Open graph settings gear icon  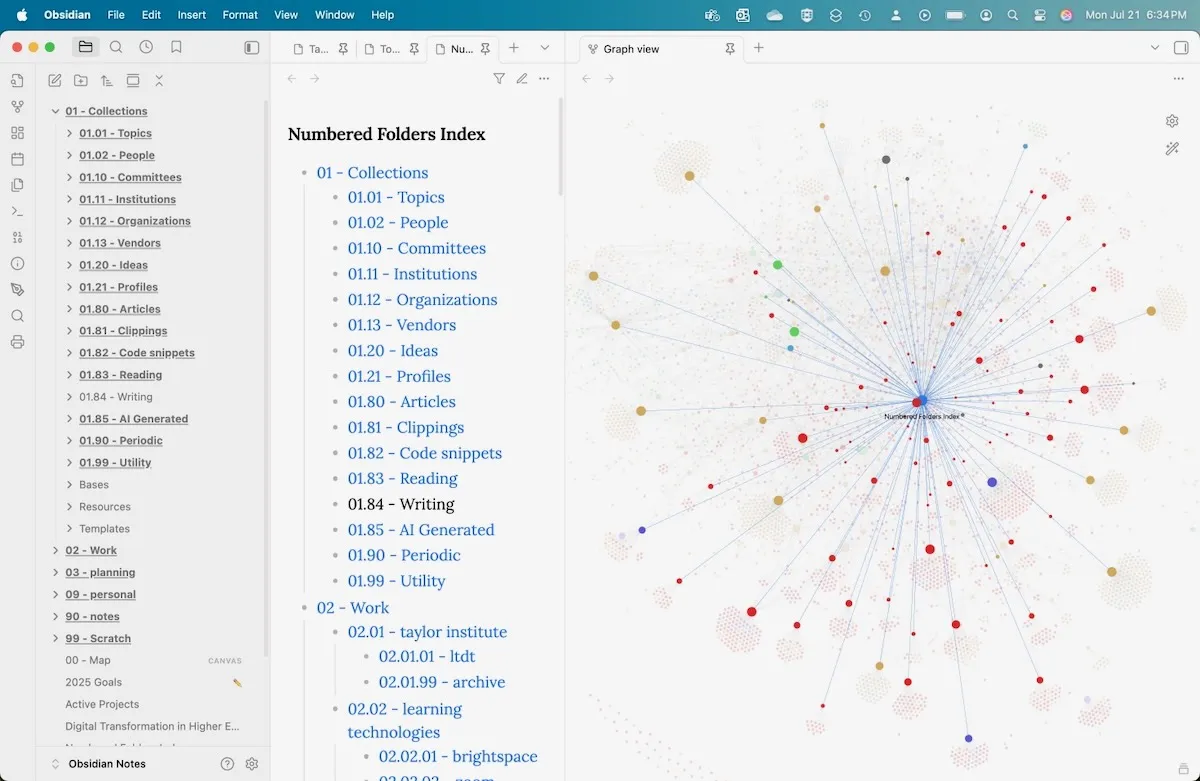pyautogui.click(x=1172, y=121)
